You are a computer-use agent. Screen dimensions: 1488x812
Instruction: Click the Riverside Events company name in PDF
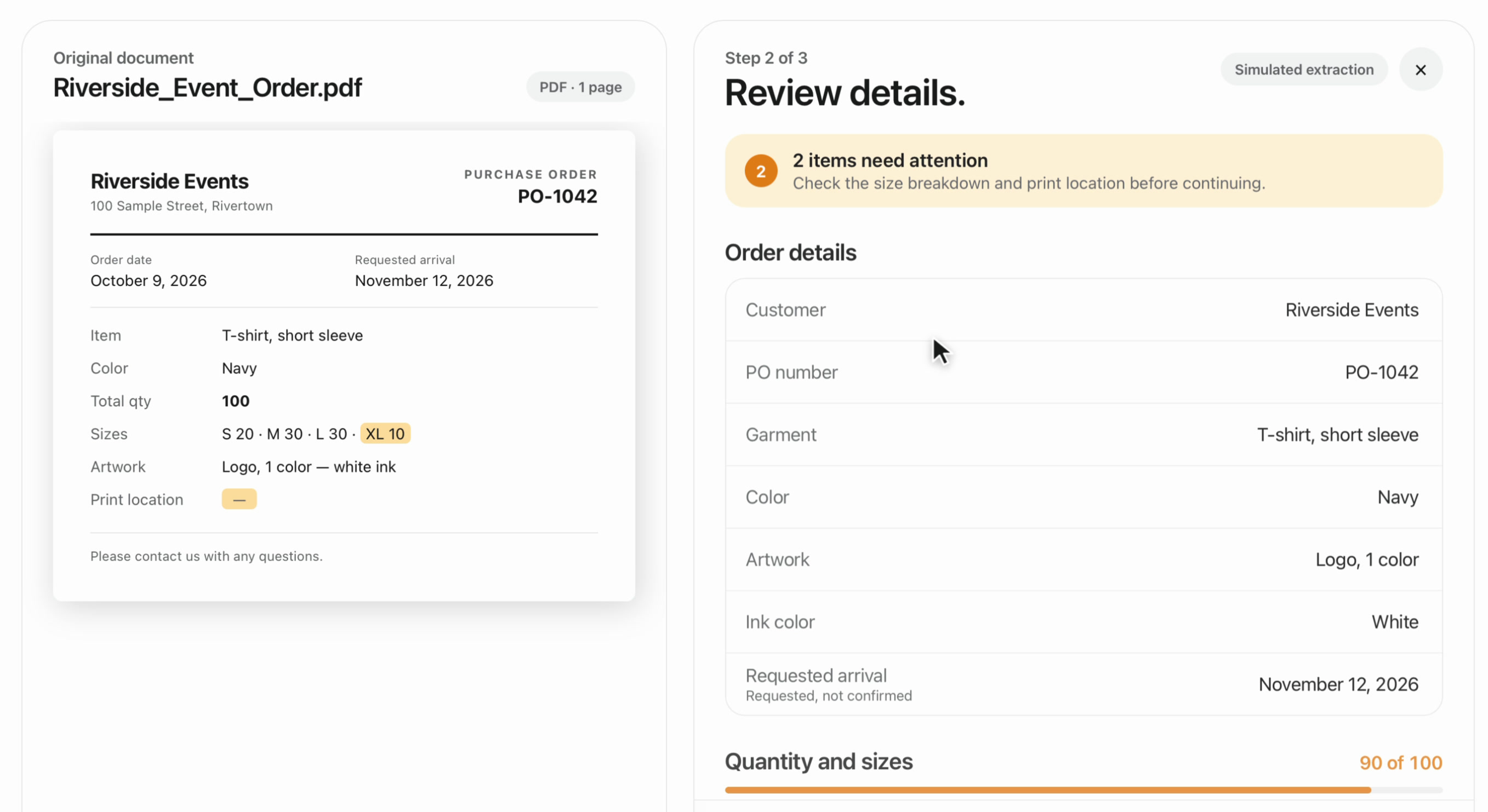click(x=169, y=181)
